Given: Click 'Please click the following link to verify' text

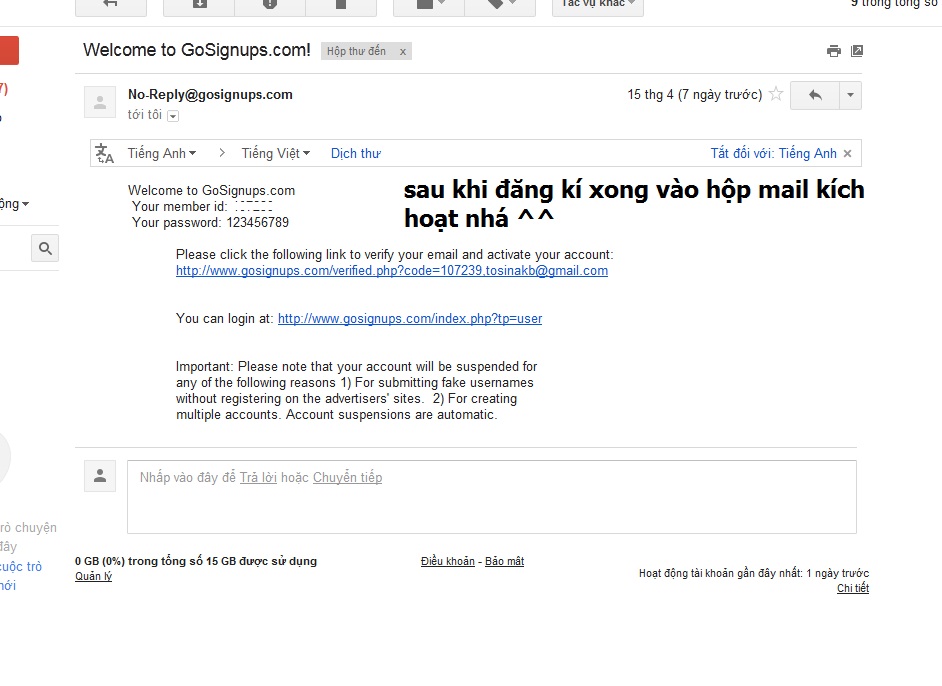Looking at the screenshot, I should [x=395, y=255].
